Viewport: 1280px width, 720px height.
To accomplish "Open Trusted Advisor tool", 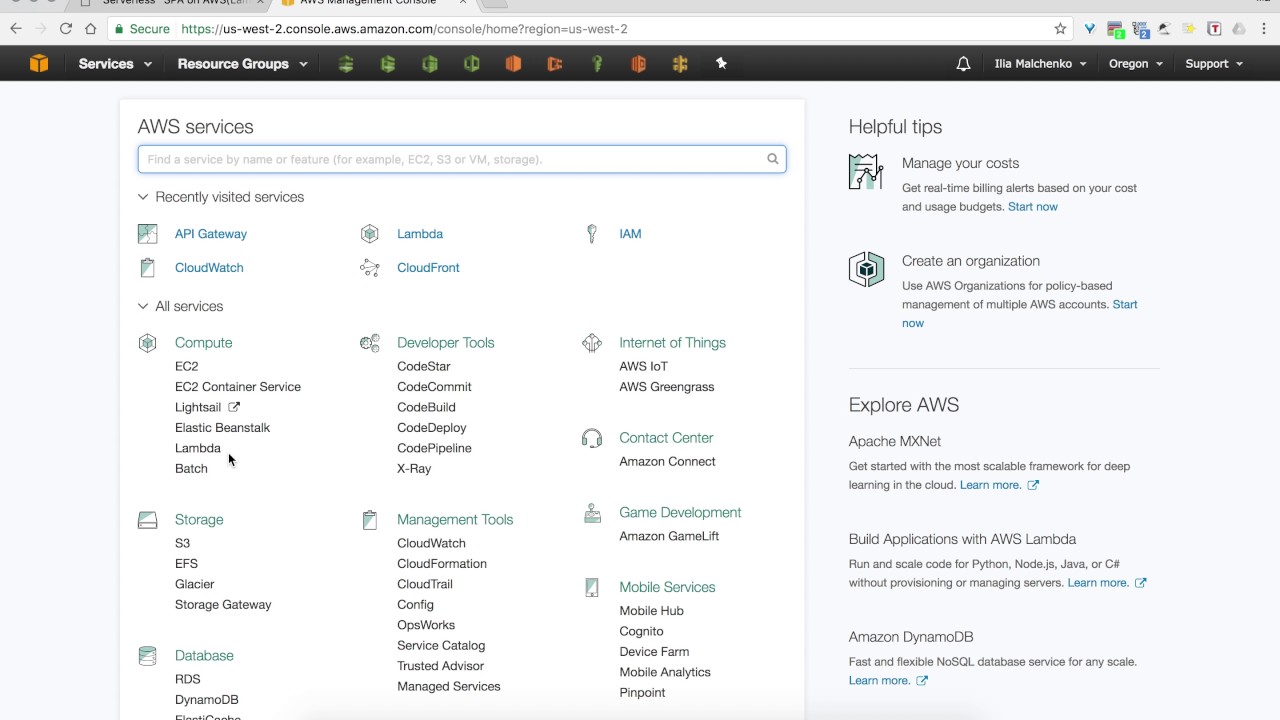I will (440, 666).
